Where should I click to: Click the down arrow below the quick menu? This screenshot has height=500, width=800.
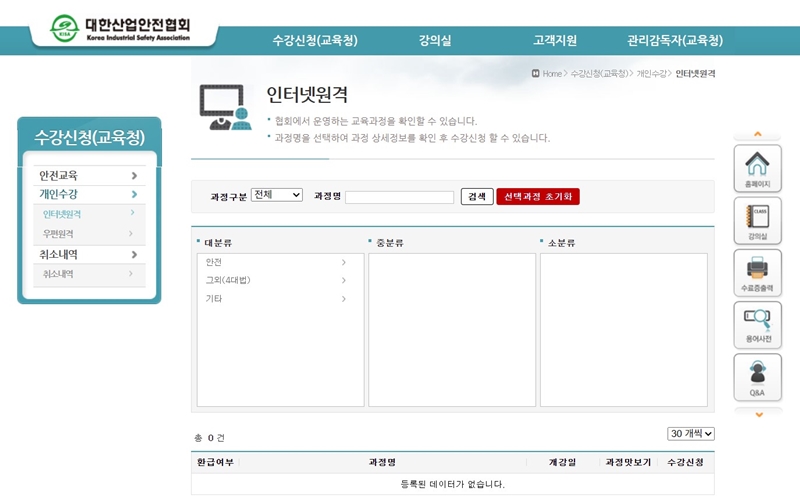(759, 415)
